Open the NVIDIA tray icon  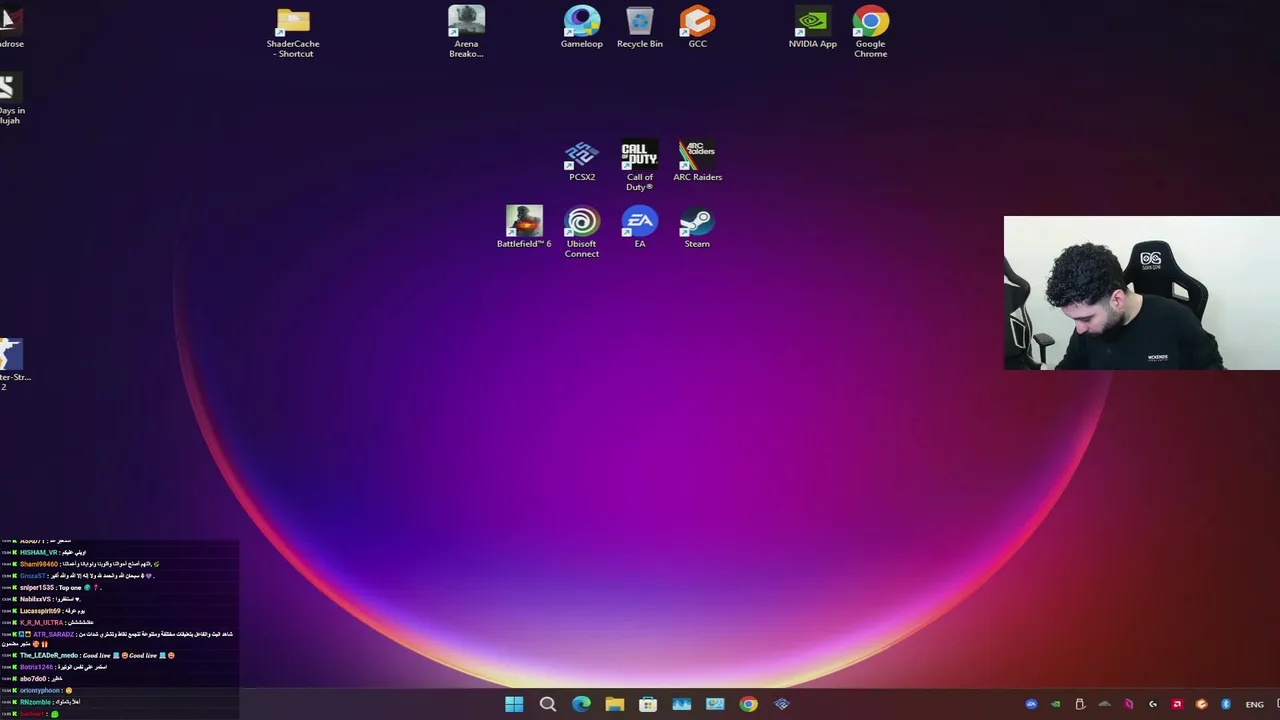pos(1055,704)
